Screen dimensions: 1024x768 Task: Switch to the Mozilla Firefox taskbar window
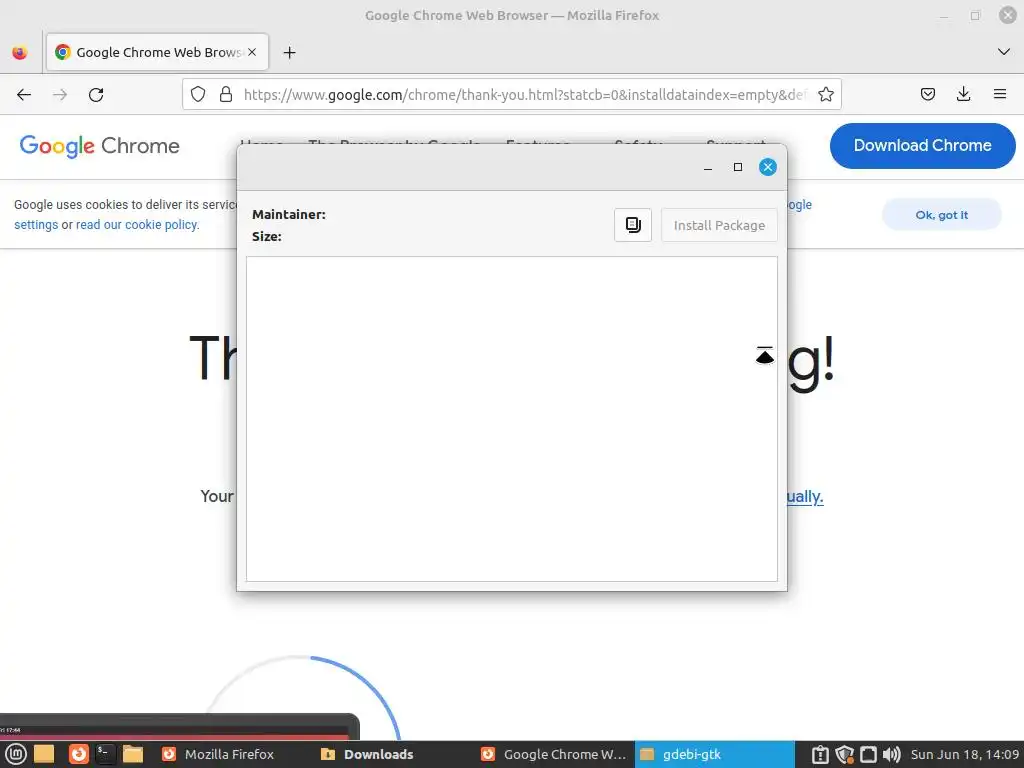pyautogui.click(x=230, y=754)
